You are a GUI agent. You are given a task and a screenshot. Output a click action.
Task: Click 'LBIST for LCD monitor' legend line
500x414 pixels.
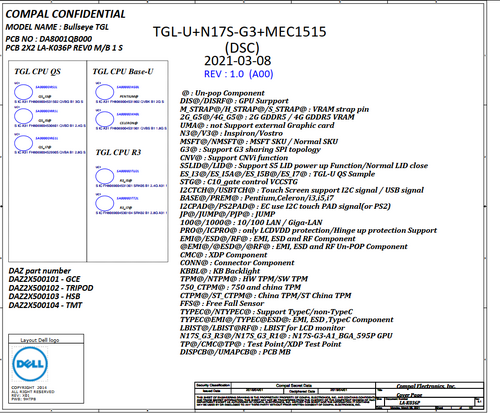click(x=262, y=328)
